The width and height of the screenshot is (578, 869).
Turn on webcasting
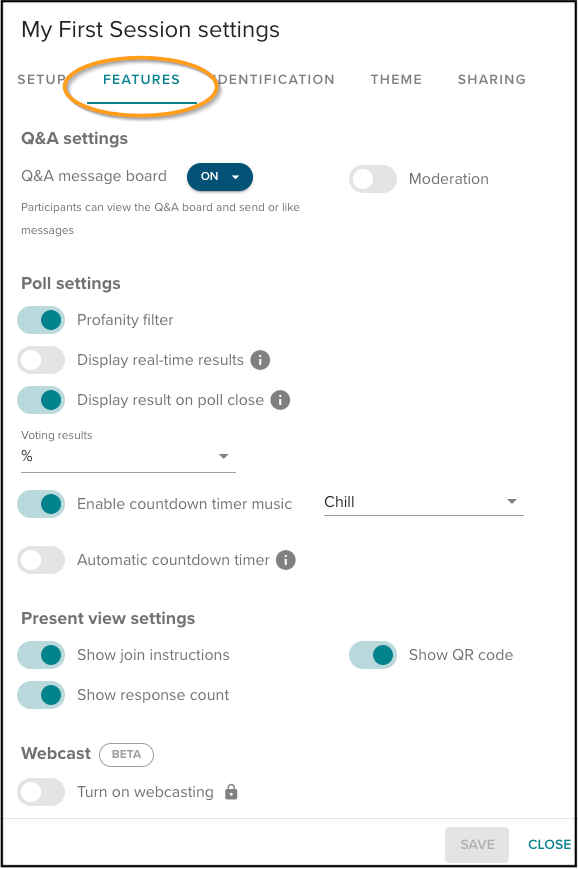[x=41, y=791]
